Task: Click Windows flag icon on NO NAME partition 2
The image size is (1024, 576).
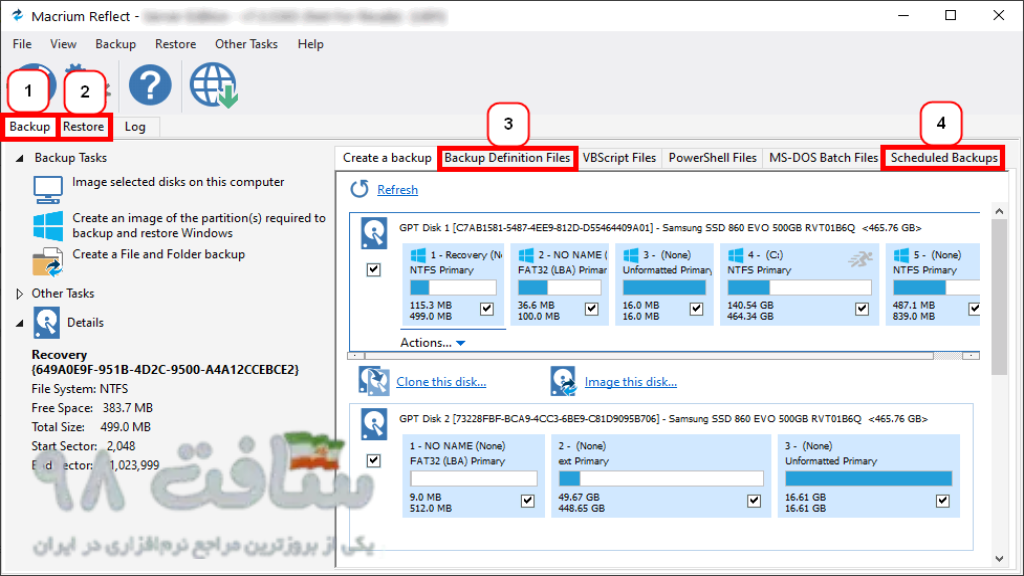Action: [x=526, y=255]
